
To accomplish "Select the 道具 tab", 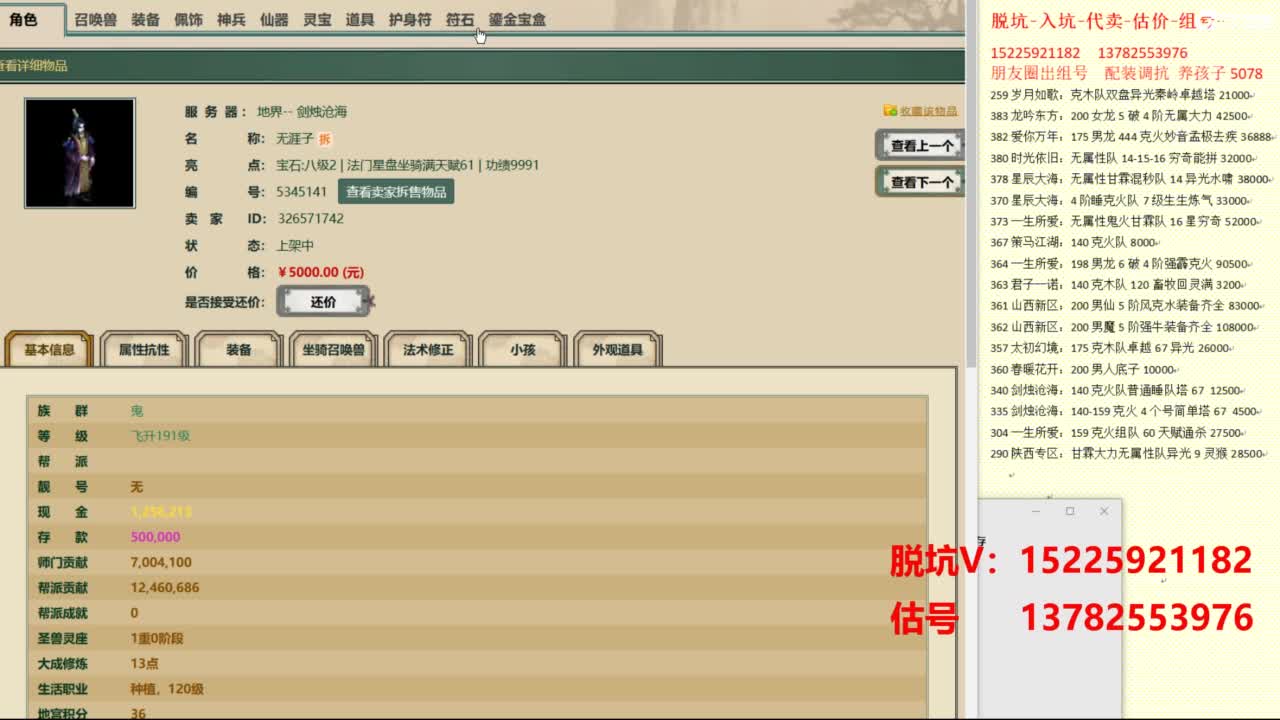I will 360,19.
